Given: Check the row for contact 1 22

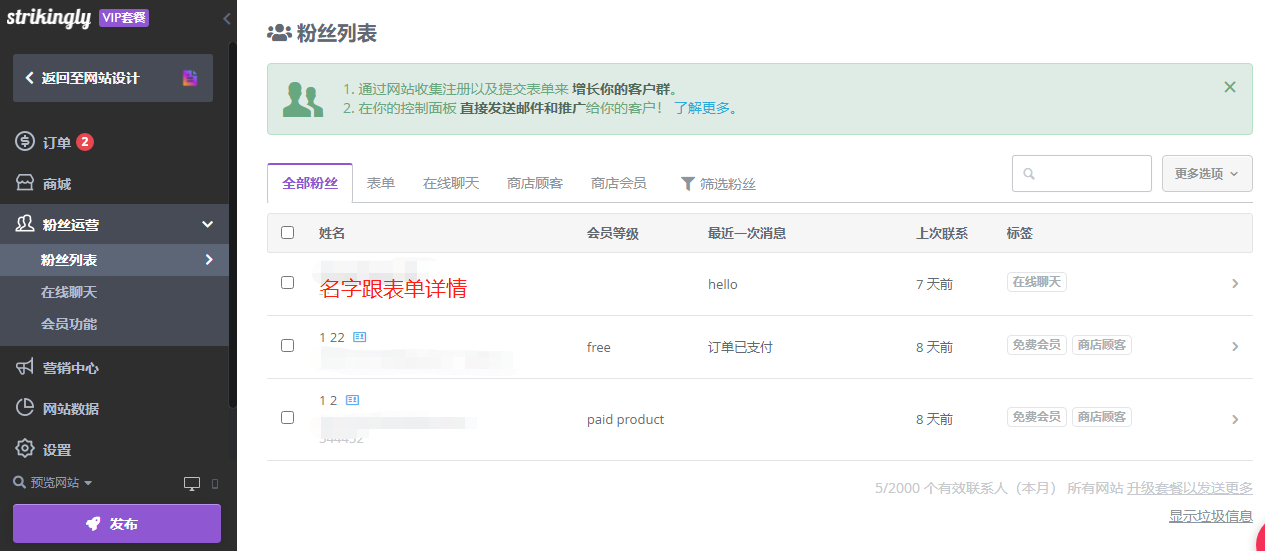Looking at the screenshot, I should tap(288, 346).
